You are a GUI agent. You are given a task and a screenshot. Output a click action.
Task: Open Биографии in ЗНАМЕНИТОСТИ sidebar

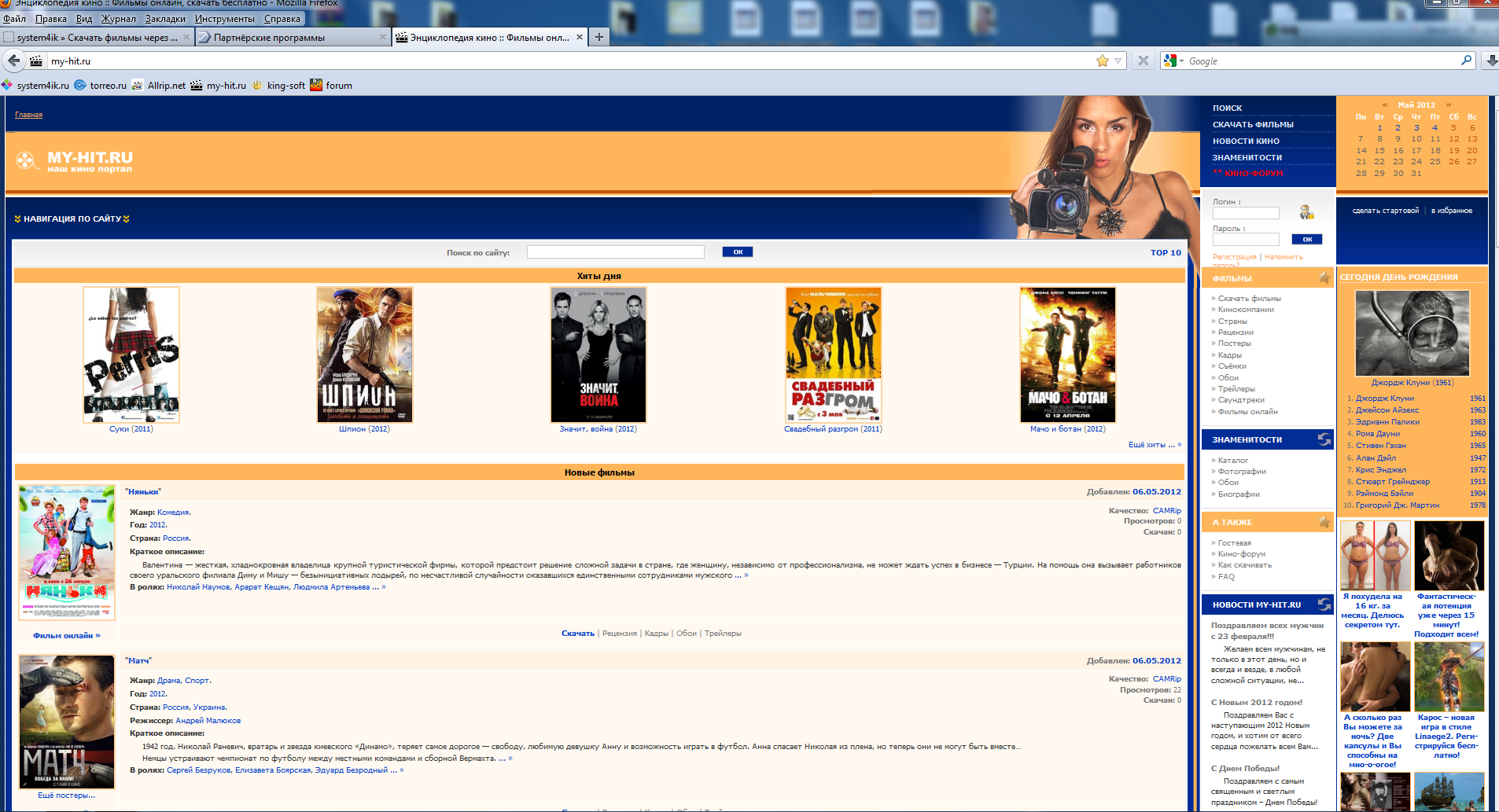(x=1239, y=494)
